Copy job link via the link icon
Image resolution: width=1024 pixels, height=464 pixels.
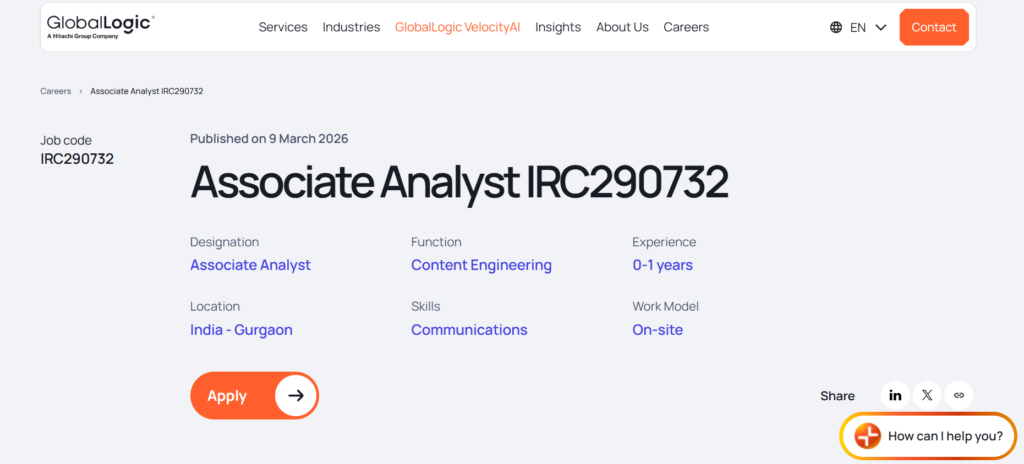coord(959,395)
